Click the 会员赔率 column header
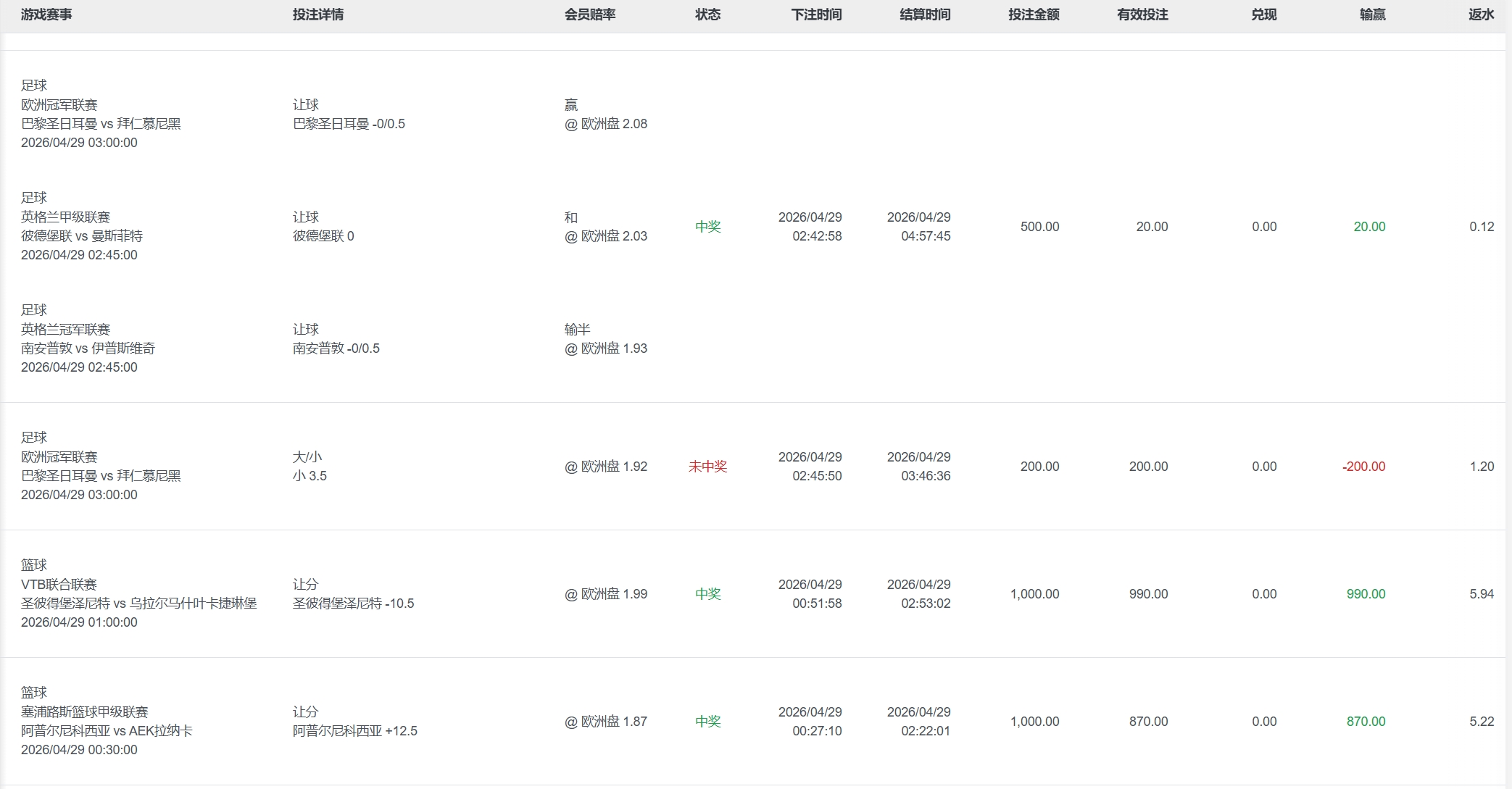The width and height of the screenshot is (1512, 789). click(x=590, y=14)
